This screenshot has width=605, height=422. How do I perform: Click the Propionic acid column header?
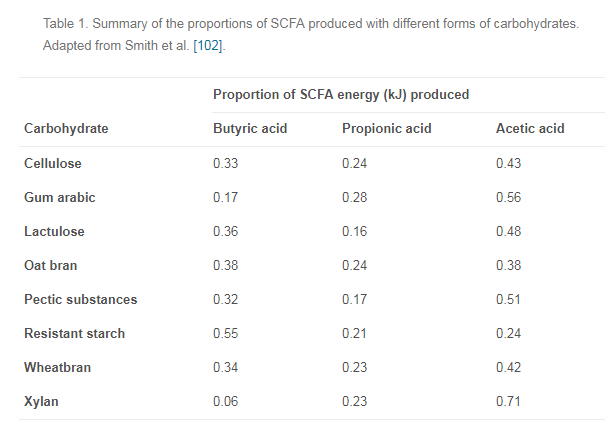(x=386, y=129)
